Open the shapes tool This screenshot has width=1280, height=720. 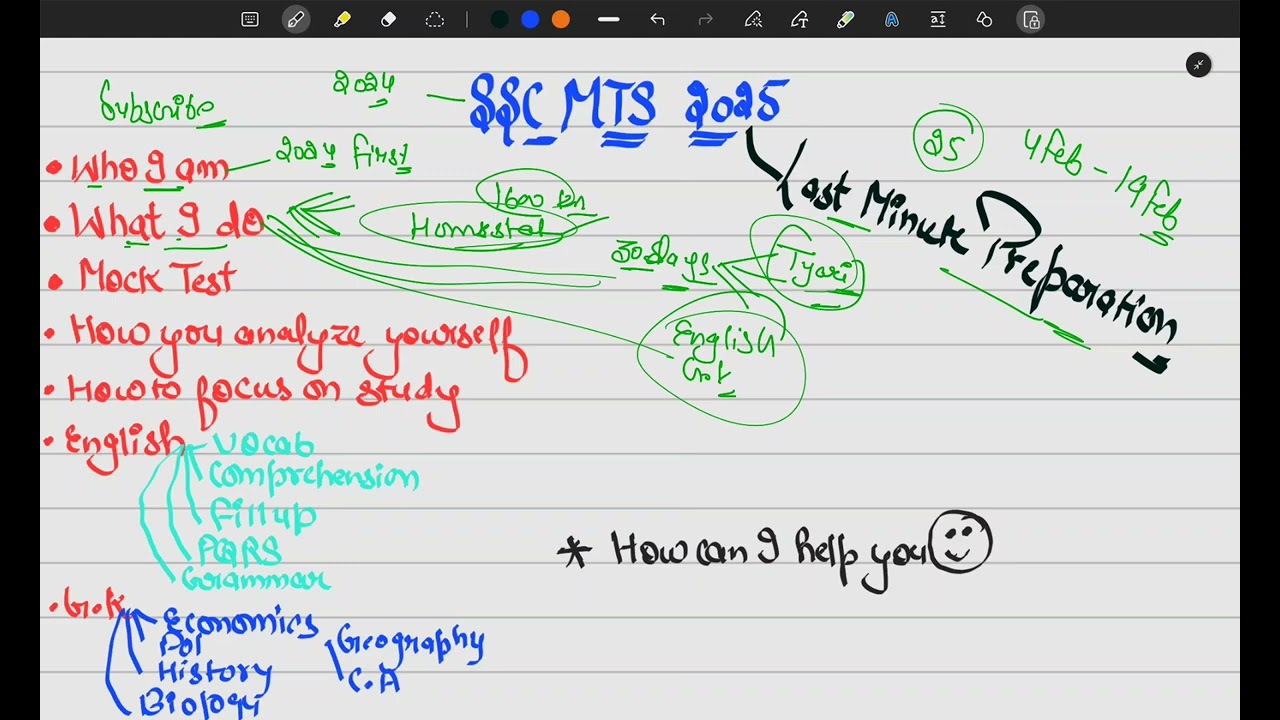(x=984, y=19)
